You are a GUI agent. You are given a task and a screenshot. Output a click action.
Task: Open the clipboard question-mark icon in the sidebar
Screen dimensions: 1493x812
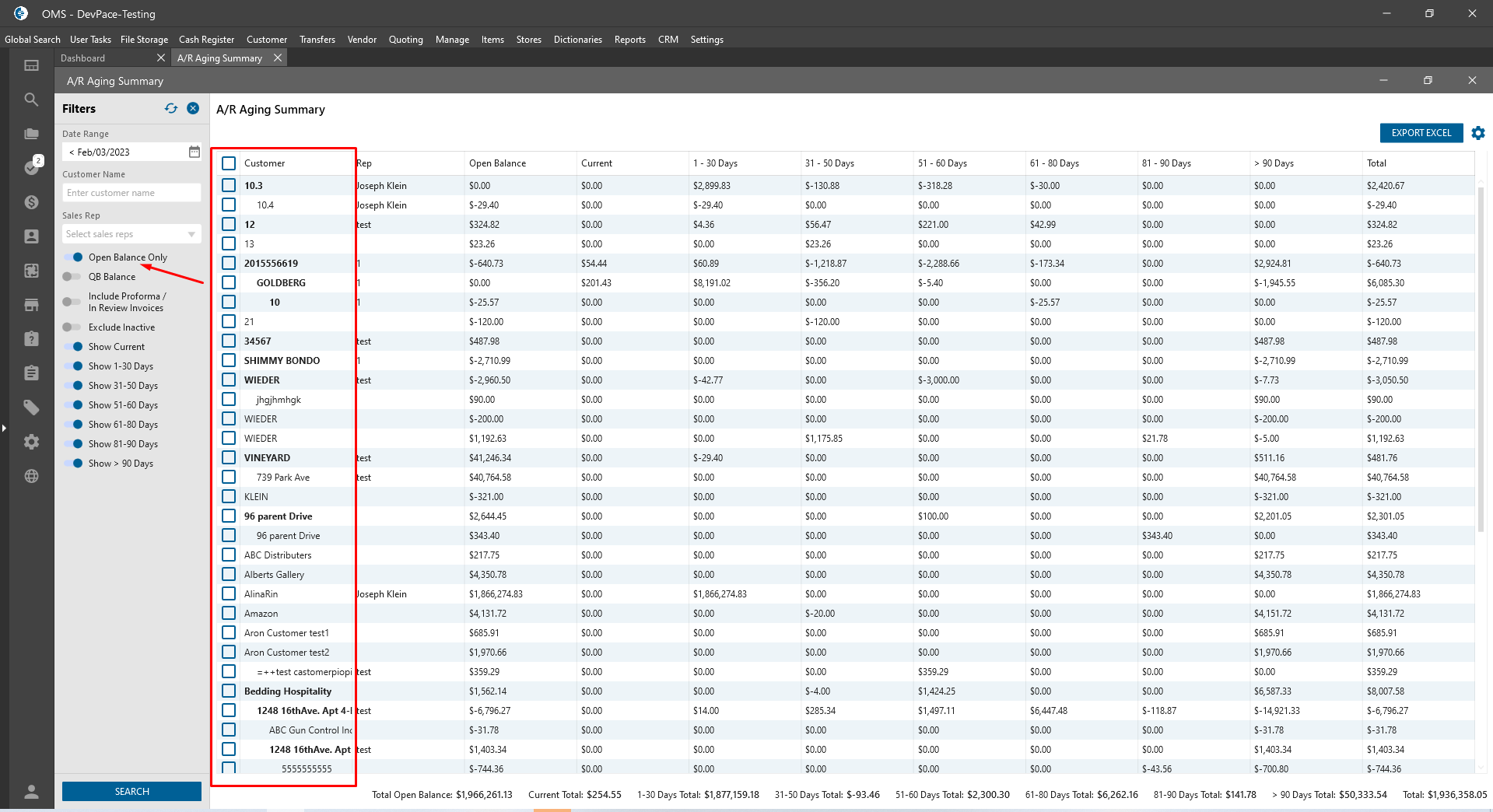pyautogui.click(x=31, y=338)
